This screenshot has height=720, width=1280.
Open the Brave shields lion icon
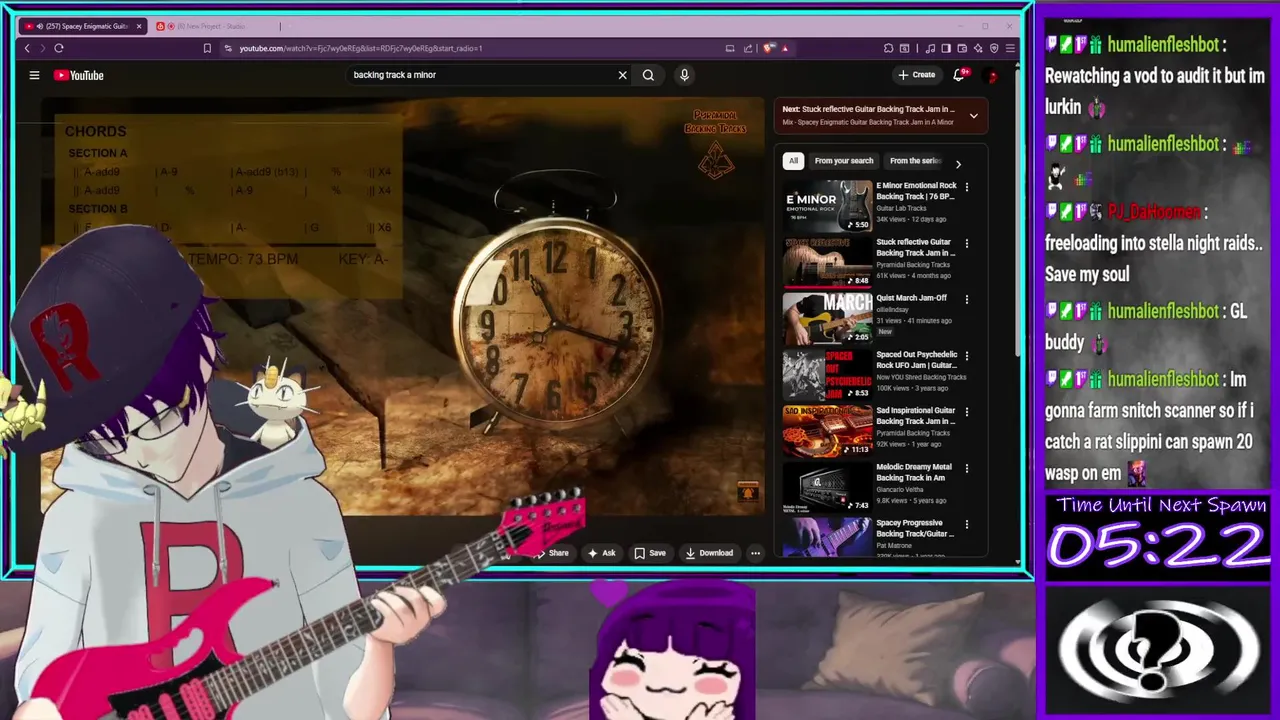tap(768, 48)
